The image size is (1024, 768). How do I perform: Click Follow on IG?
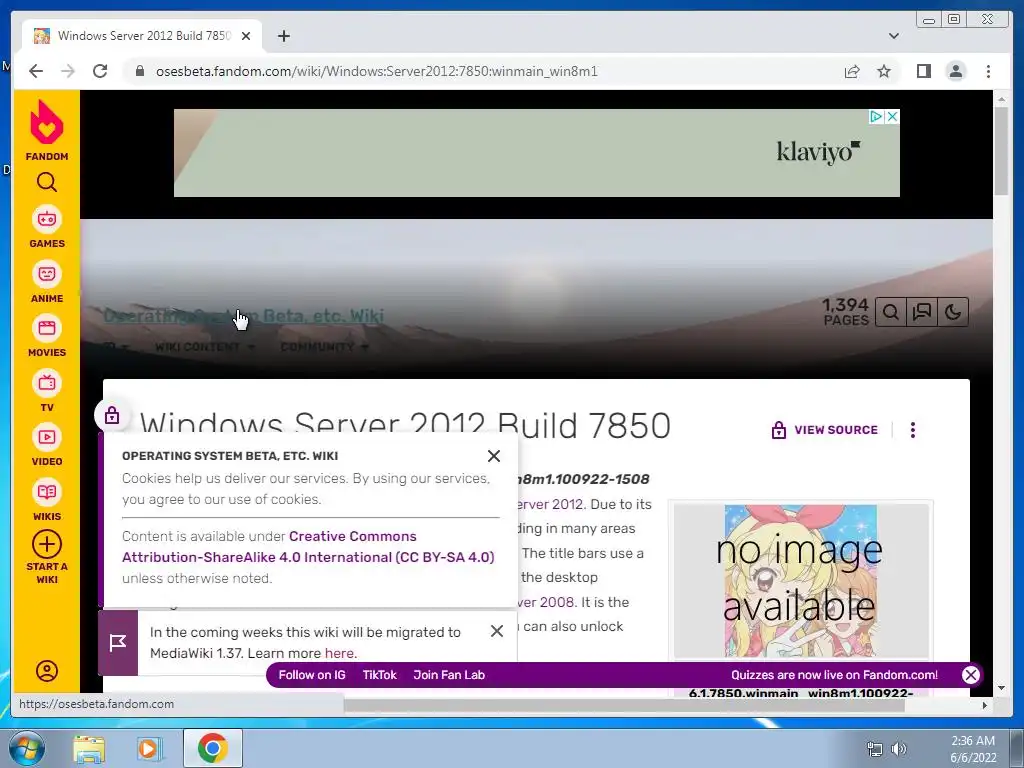(x=312, y=675)
